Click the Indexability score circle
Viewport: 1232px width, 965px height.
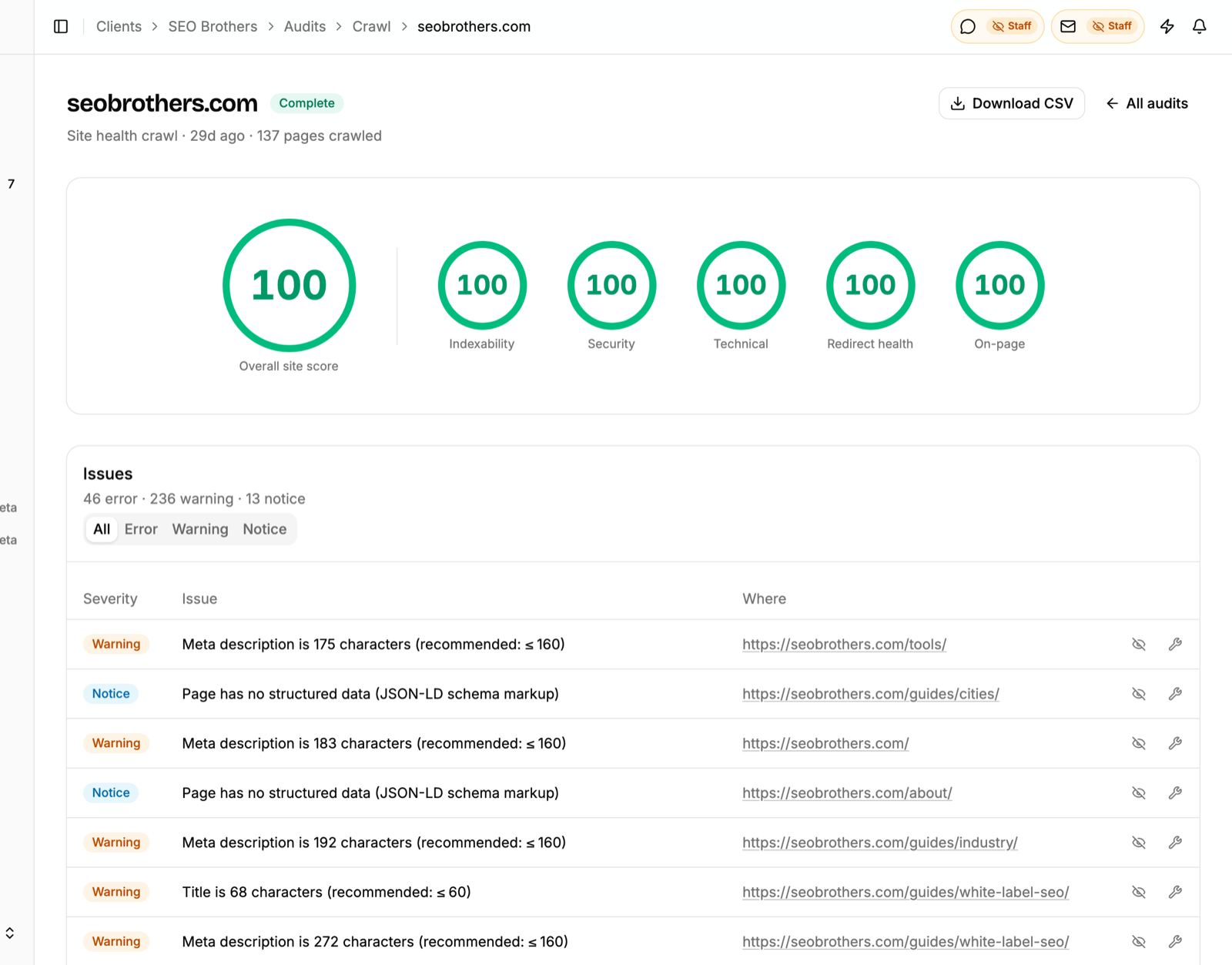482,286
